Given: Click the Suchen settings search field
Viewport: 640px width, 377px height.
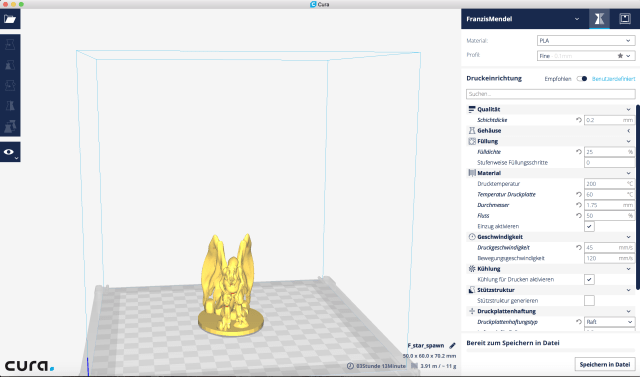Looking at the screenshot, I should [x=551, y=94].
